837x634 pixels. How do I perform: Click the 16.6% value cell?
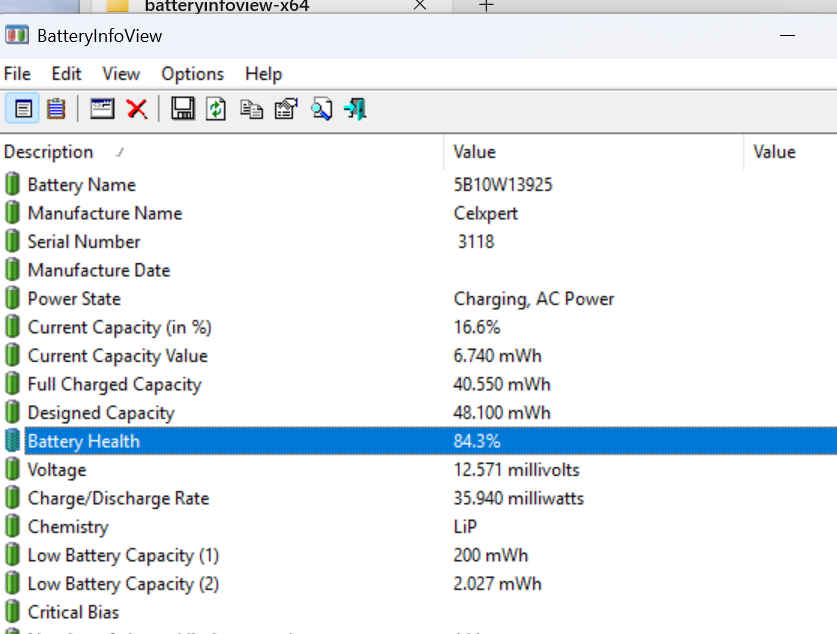[x=477, y=327]
